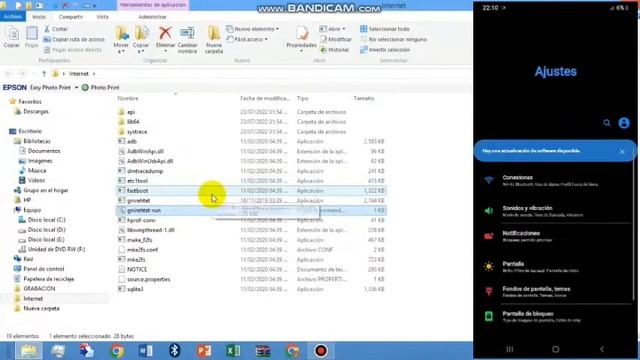
Task: Click the Up arrow navigation button
Action: [44, 74]
